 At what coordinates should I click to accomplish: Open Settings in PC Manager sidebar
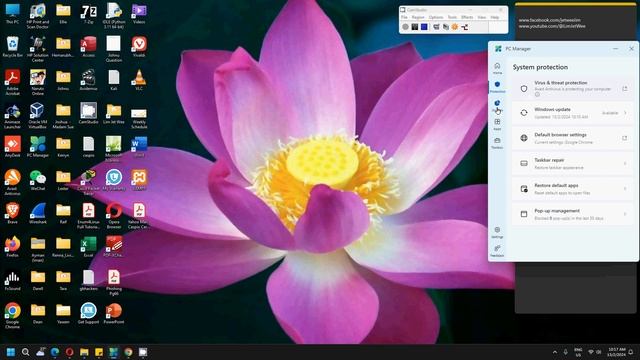pos(497,233)
